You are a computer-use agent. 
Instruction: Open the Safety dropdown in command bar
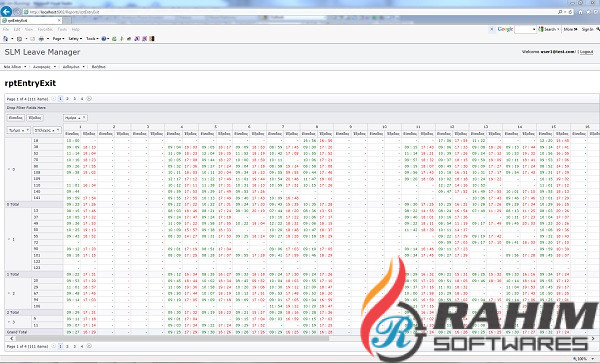point(75,39)
